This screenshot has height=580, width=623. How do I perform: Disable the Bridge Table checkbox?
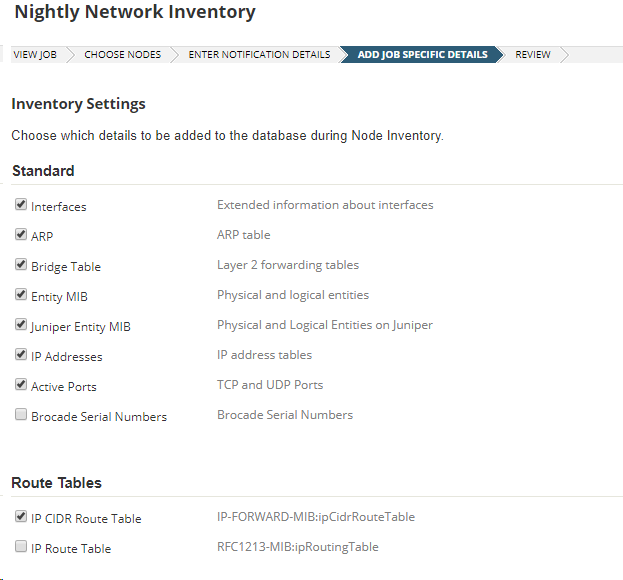tap(21, 265)
